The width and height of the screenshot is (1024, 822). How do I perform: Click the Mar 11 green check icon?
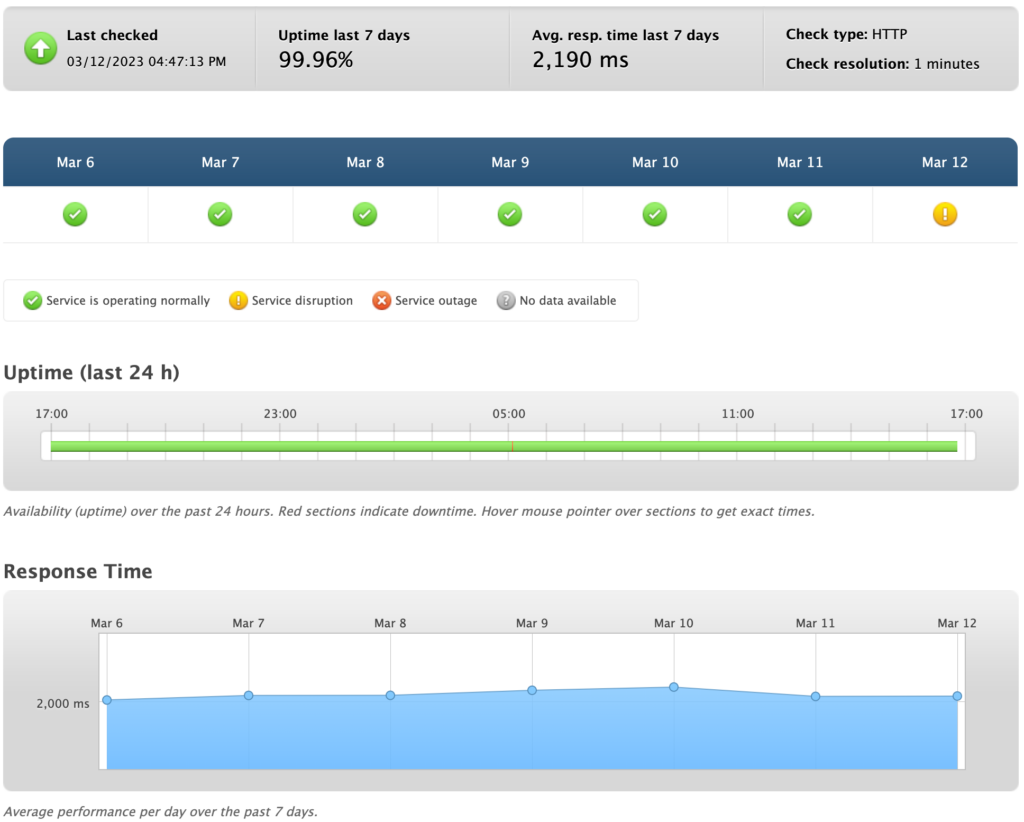click(x=800, y=214)
